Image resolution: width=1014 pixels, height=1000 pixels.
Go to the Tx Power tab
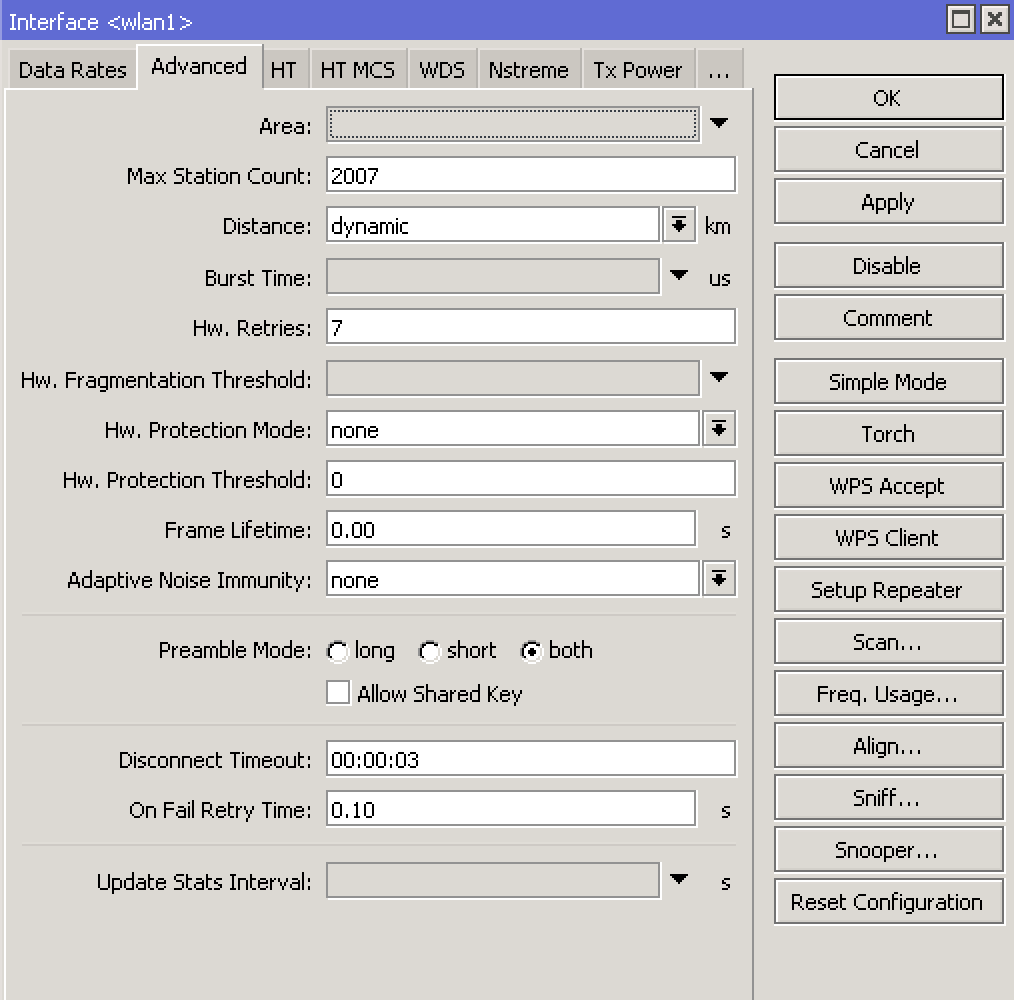(x=638, y=69)
